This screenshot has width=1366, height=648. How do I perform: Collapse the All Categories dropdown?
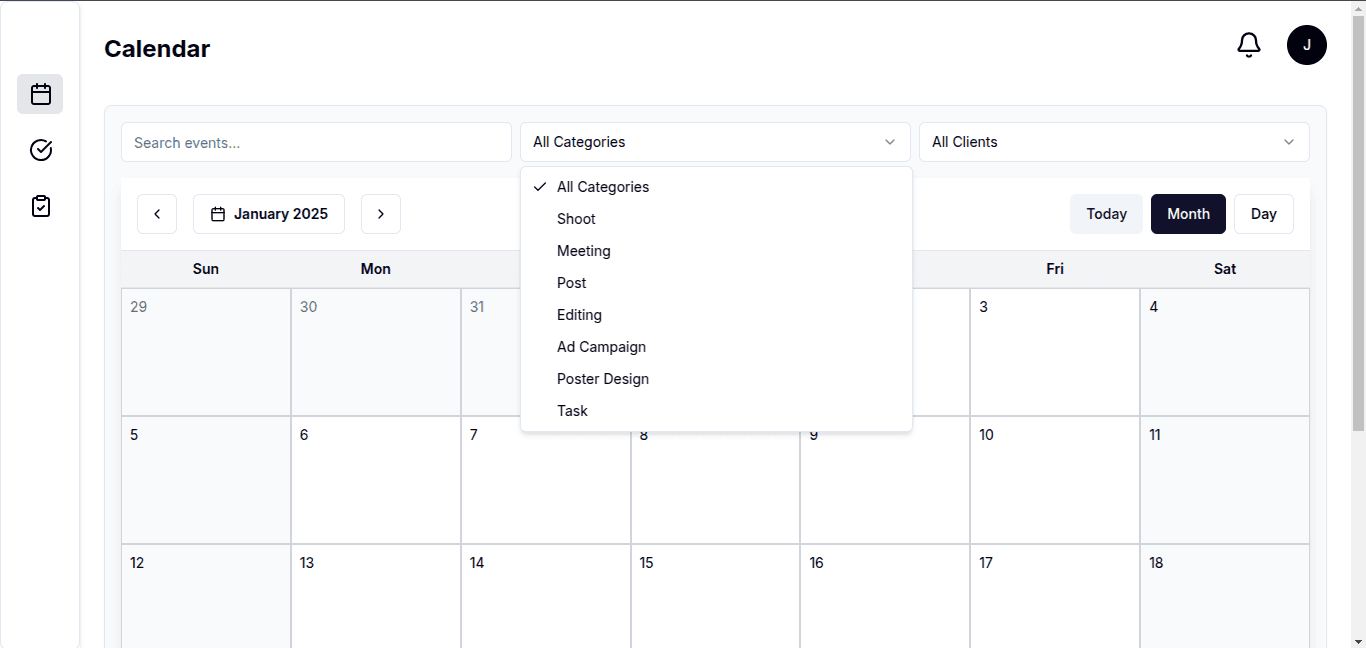point(715,142)
